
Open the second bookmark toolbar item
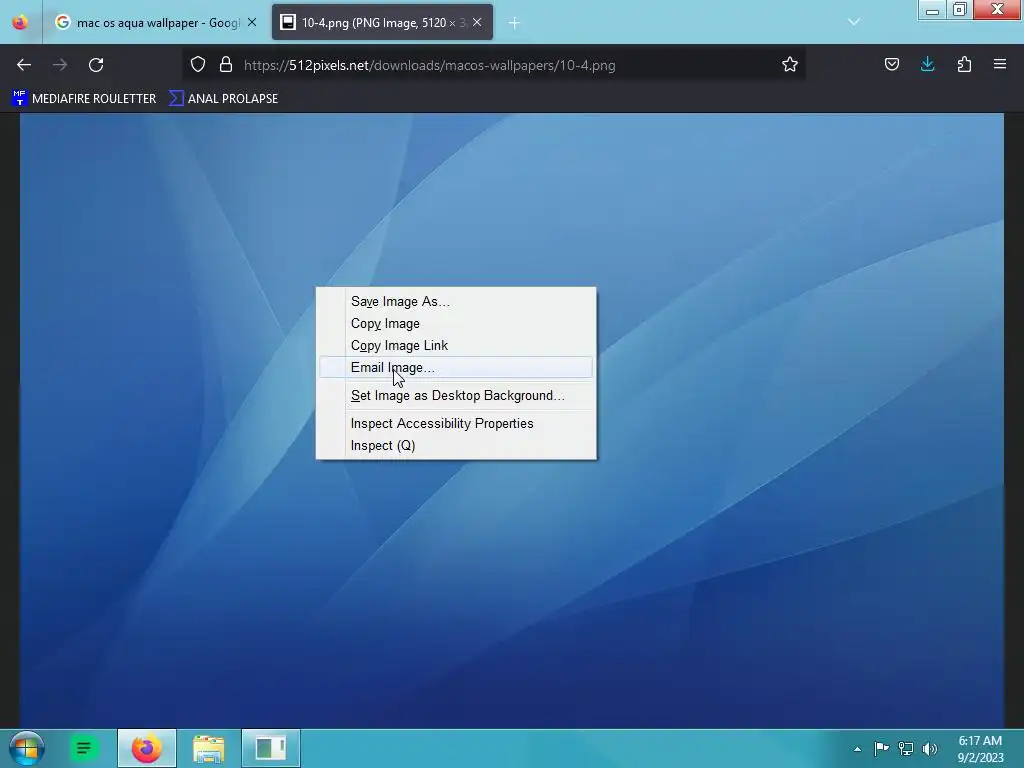tap(223, 99)
